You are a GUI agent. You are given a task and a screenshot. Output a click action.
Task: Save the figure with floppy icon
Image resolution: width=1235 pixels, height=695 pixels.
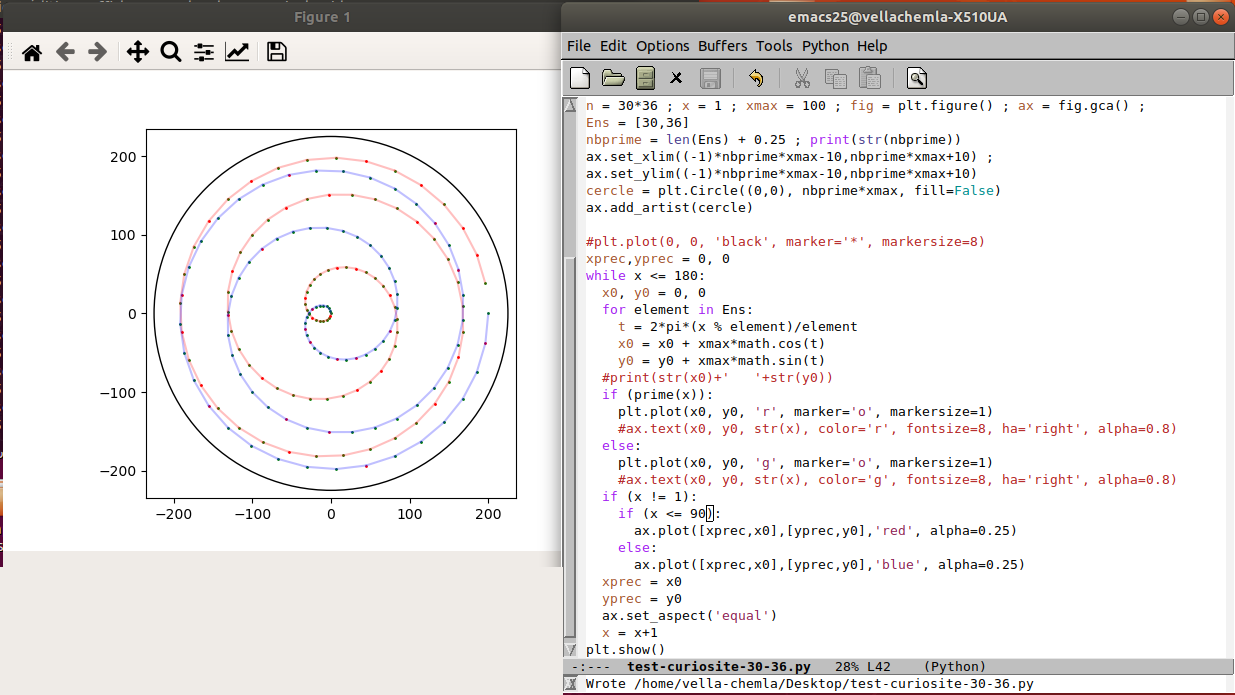coord(277,52)
